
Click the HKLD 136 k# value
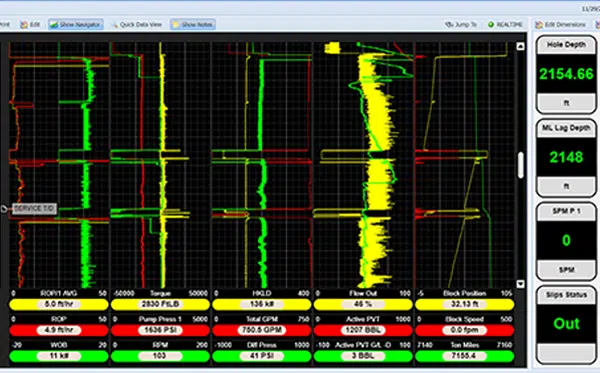262,305
